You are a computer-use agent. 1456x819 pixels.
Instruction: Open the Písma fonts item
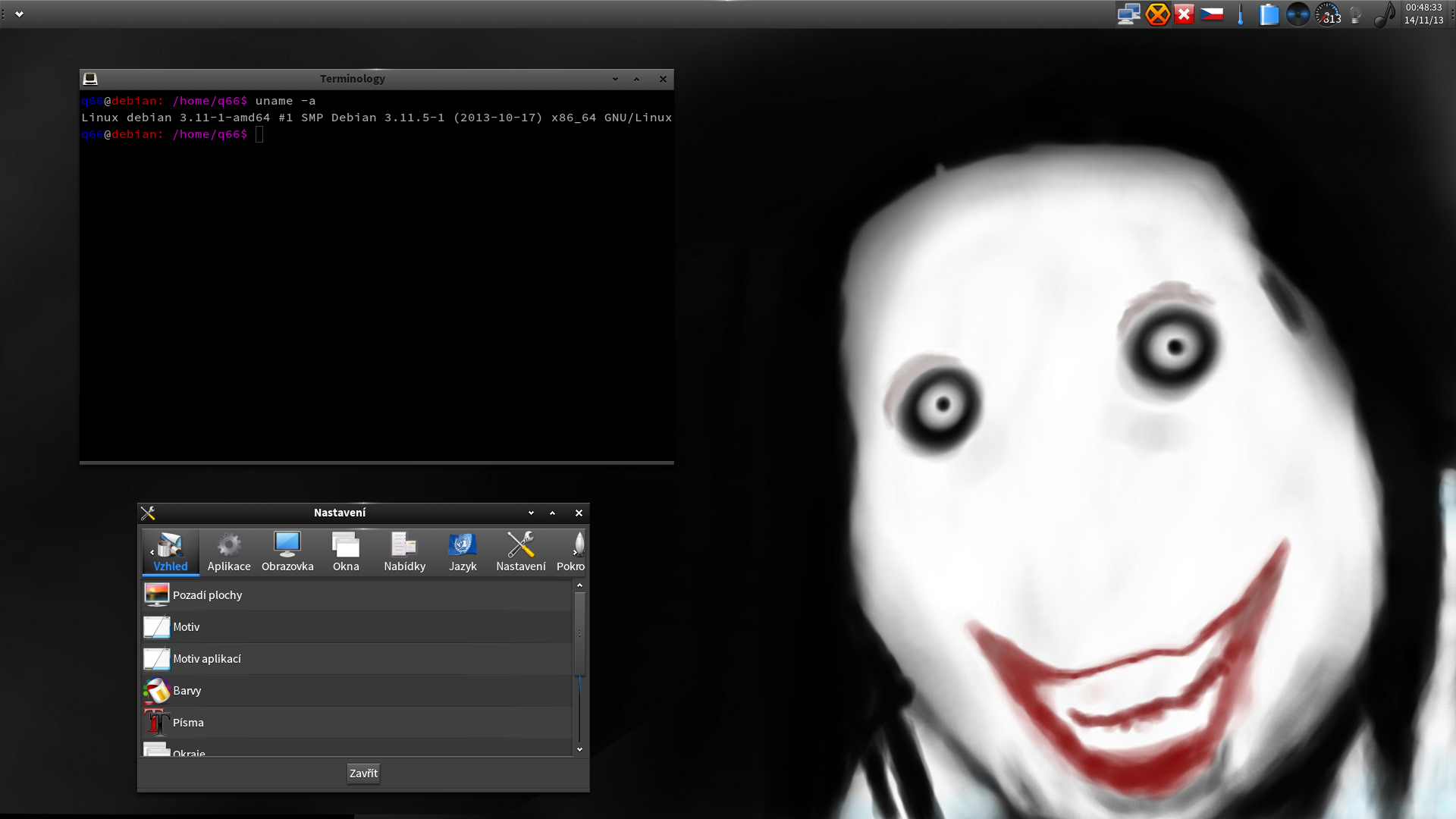tap(357, 723)
